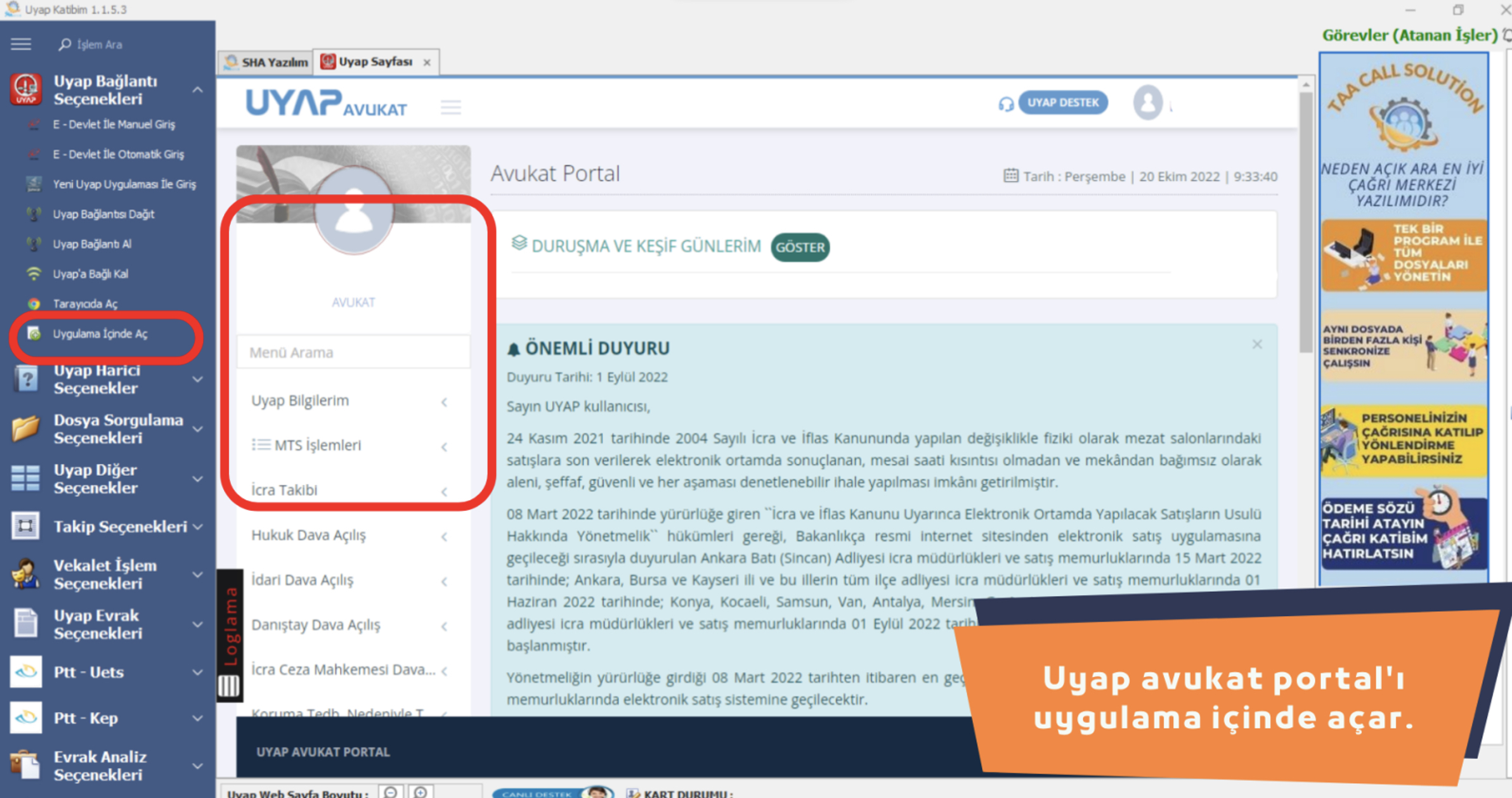This screenshot has width=1512, height=798.
Task: Click the CANLI DESTEK button
Action: (x=553, y=793)
